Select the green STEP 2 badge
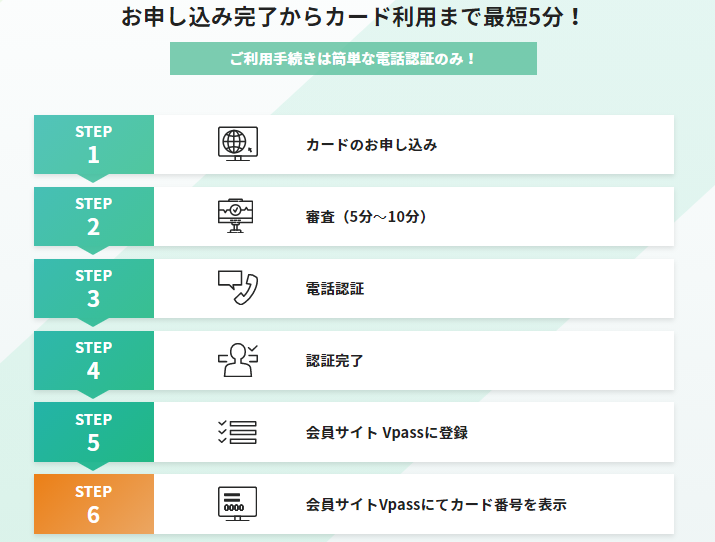 (x=94, y=217)
